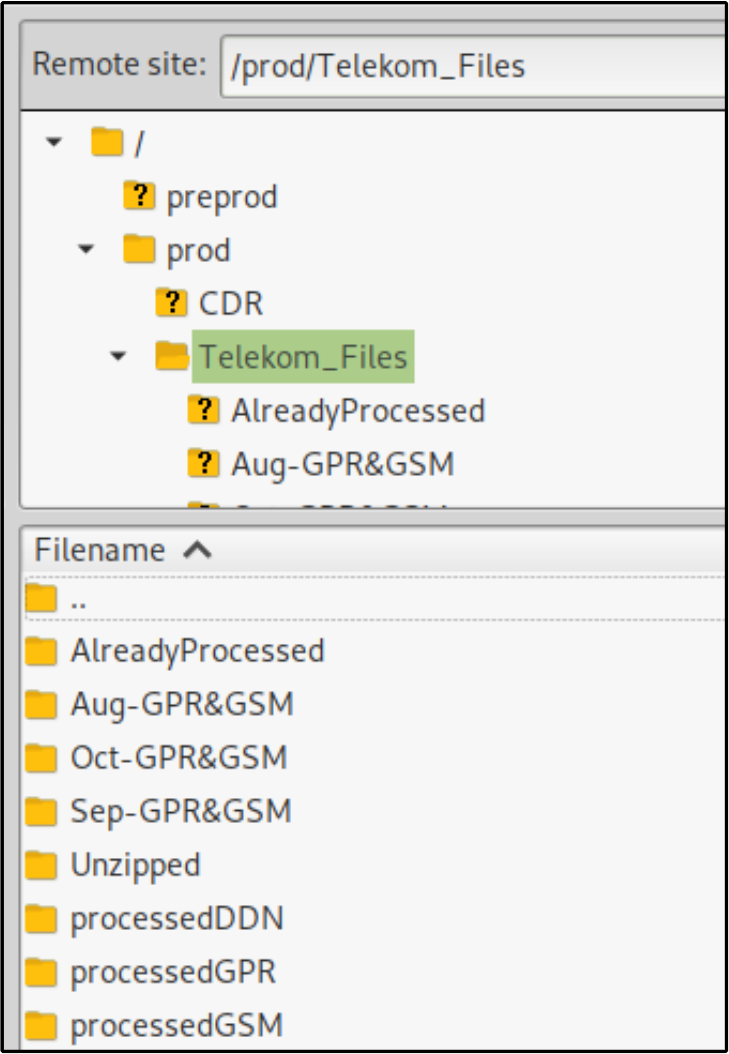Click the Remote site path field

[x=470, y=66]
